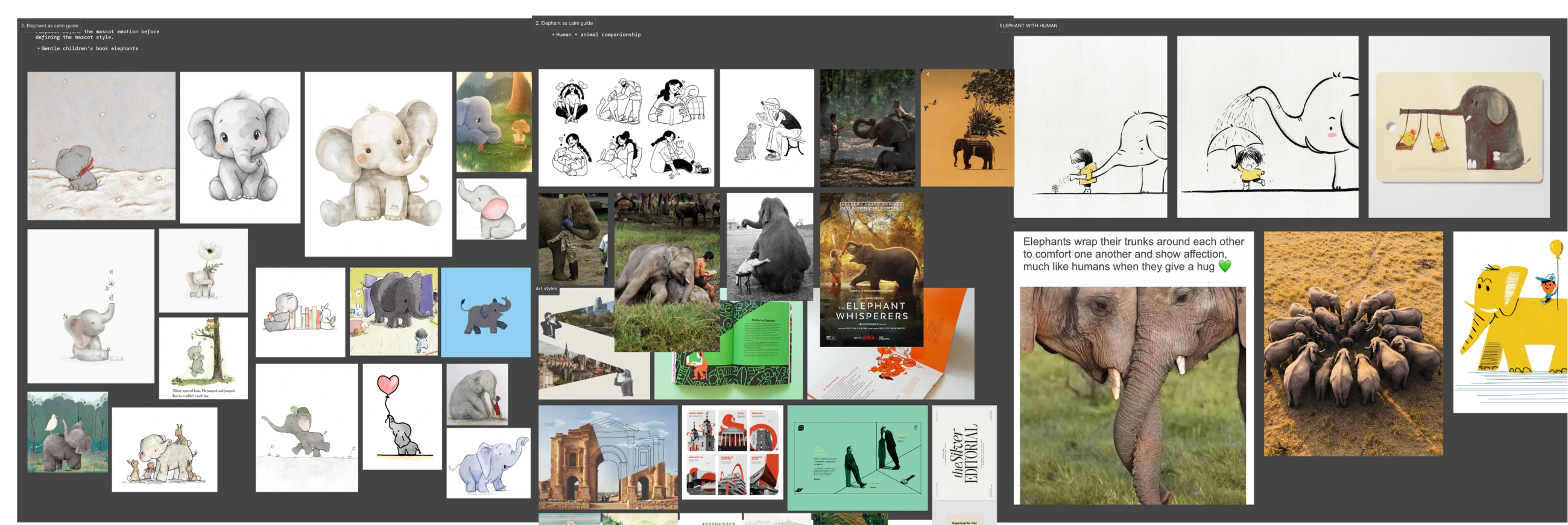Select the child hugging seated elephant image

477,395
